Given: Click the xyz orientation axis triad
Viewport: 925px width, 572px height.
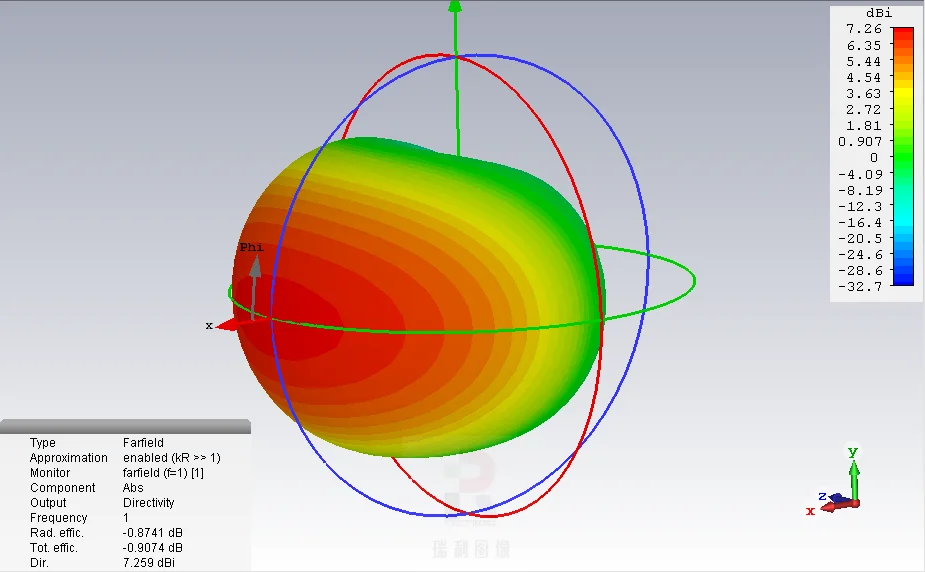Looking at the screenshot, I should [x=835, y=482].
